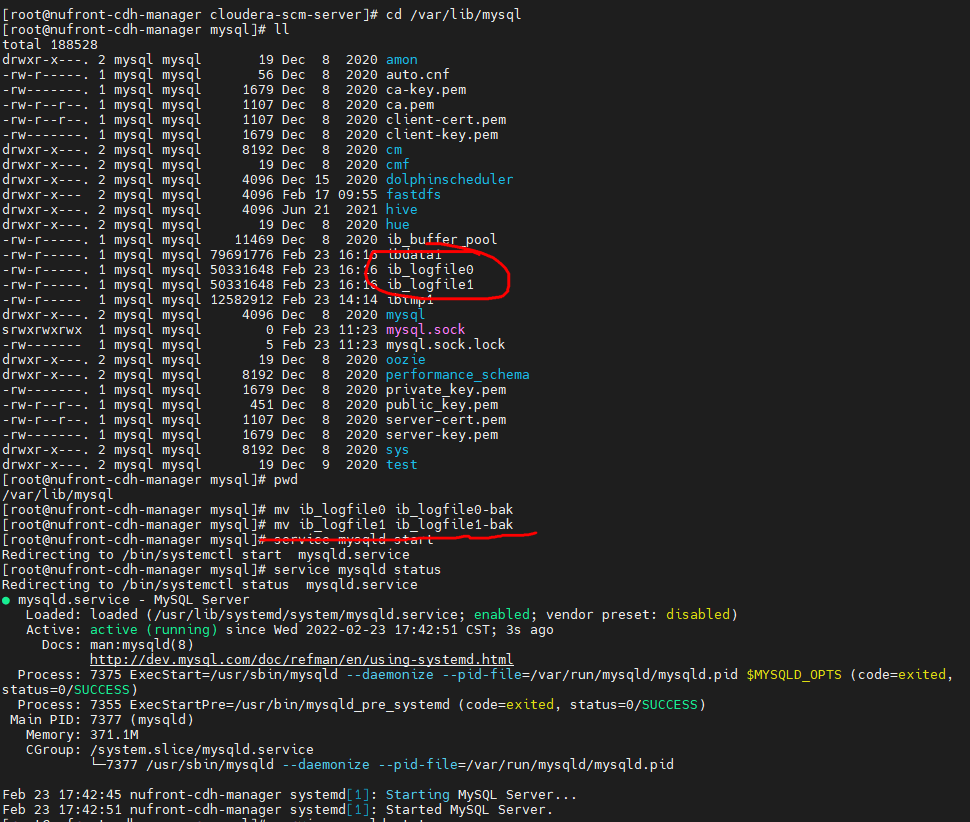Click 'Docs: man:mysqld(8)' line
Viewport: 970px width, 822px height.
[118, 644]
